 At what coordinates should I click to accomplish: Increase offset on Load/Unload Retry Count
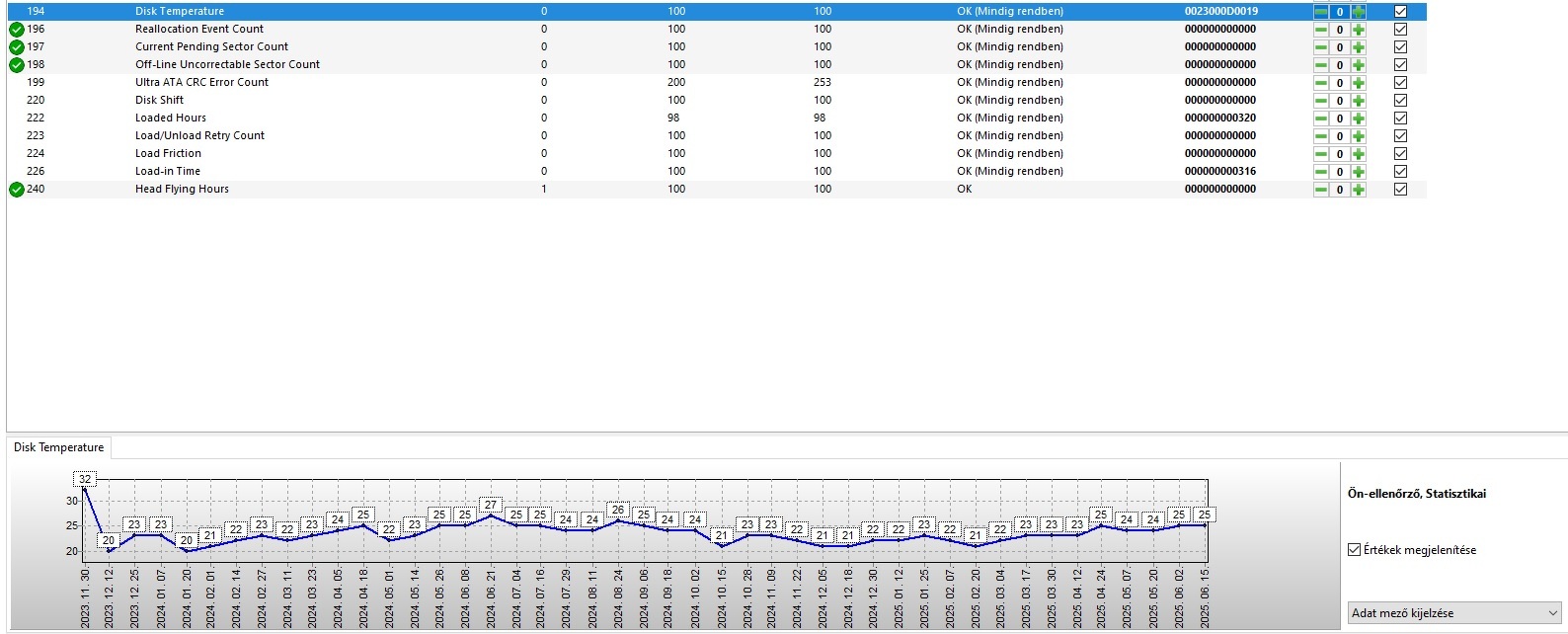click(x=1359, y=136)
